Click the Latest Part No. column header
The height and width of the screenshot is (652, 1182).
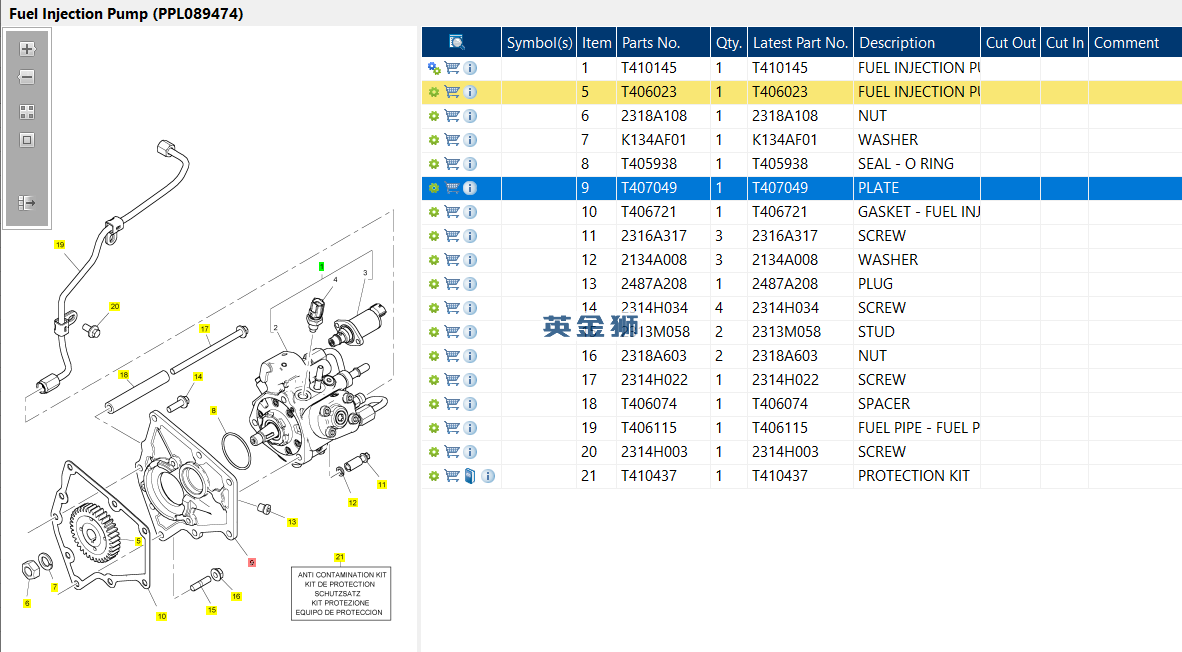pos(800,42)
